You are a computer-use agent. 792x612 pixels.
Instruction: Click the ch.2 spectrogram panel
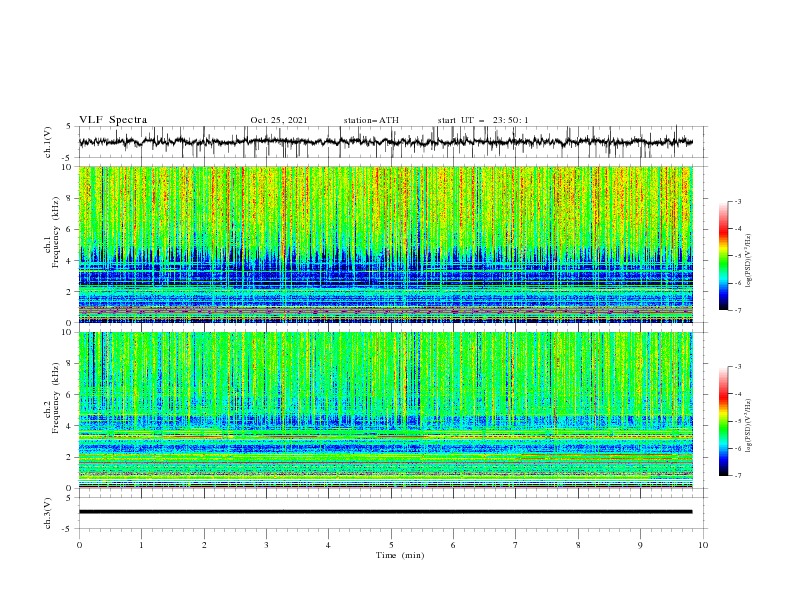point(385,410)
